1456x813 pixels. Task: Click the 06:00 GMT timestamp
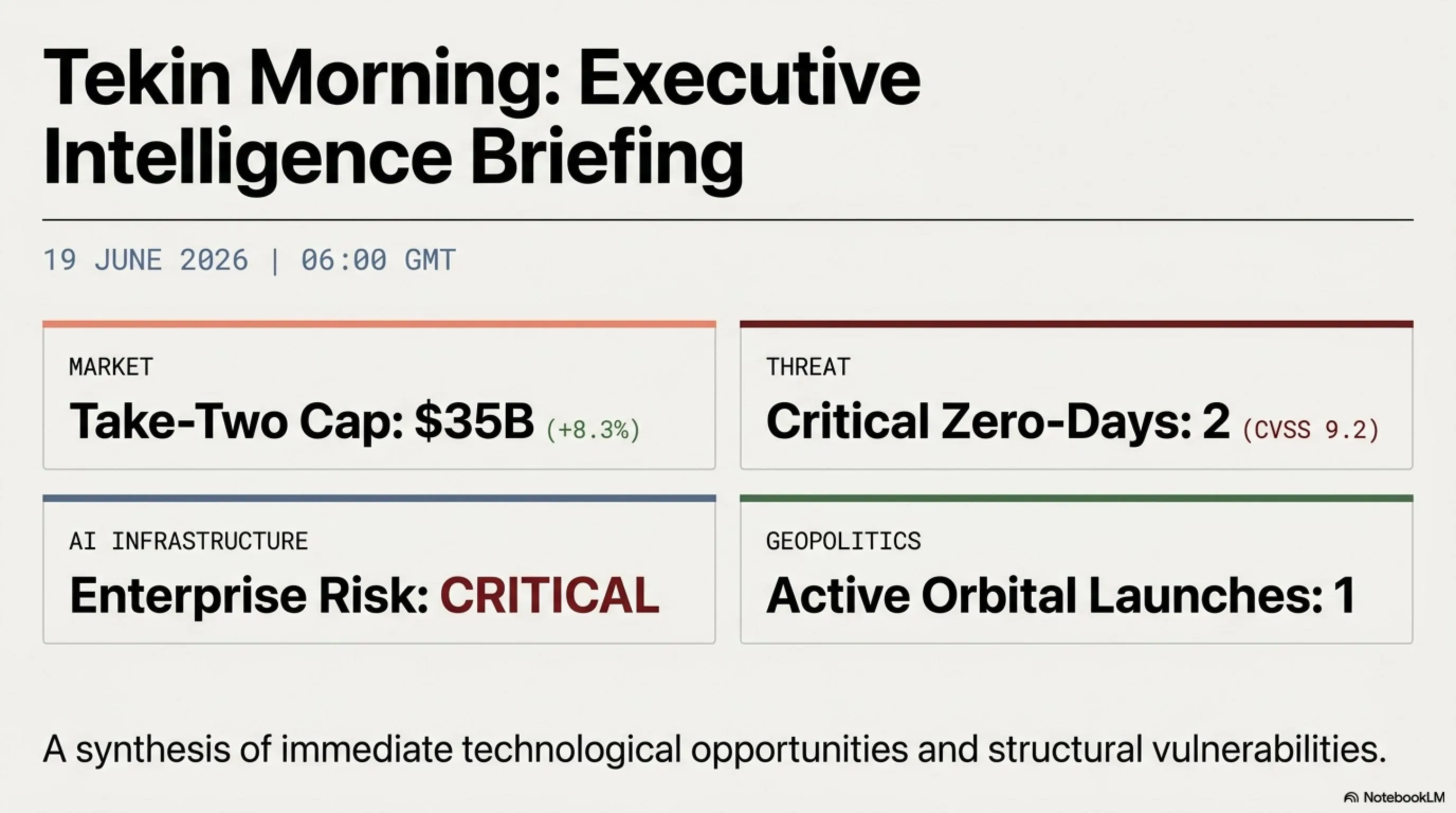pos(378,260)
